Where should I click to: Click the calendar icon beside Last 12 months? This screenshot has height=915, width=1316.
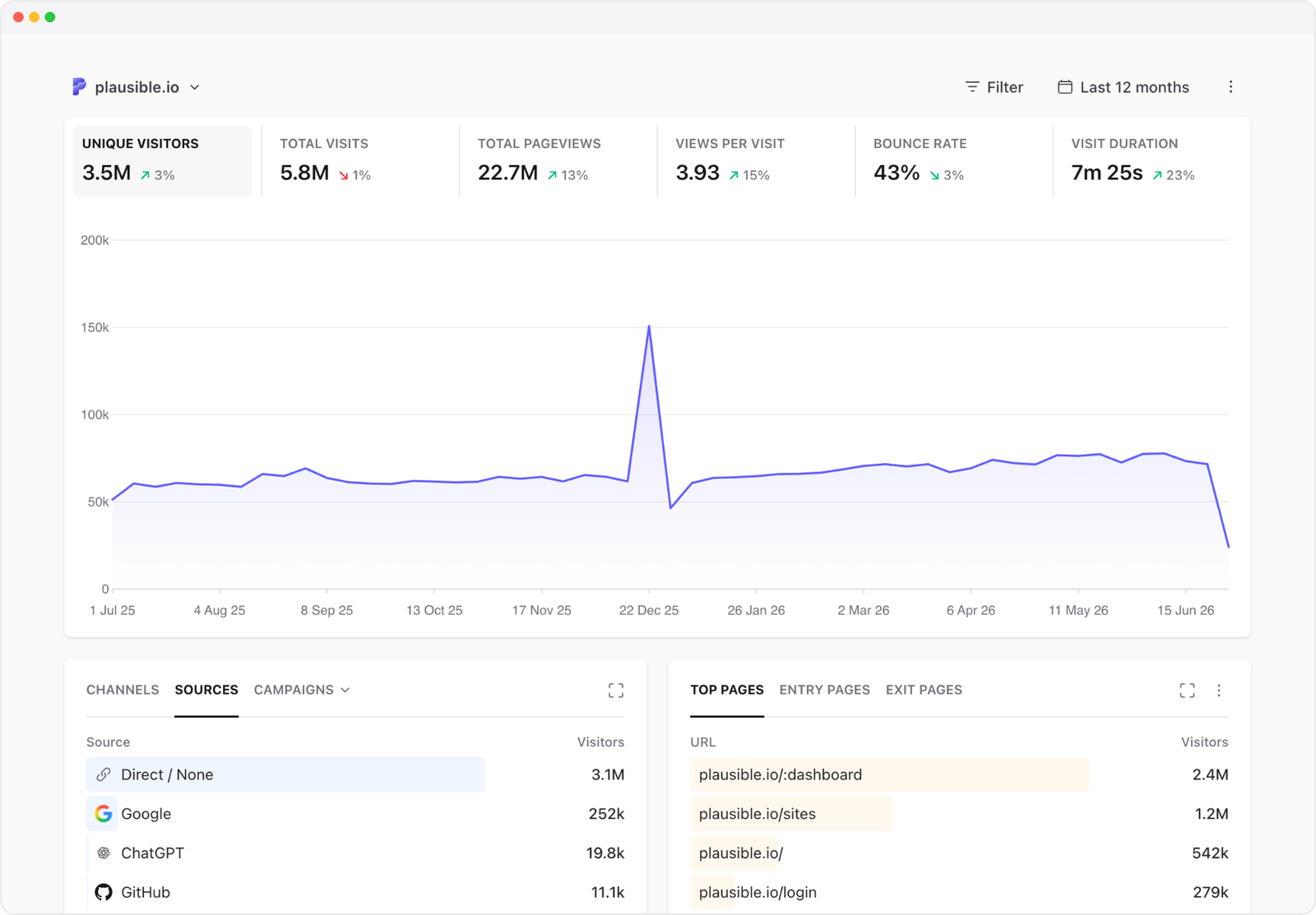(1065, 86)
